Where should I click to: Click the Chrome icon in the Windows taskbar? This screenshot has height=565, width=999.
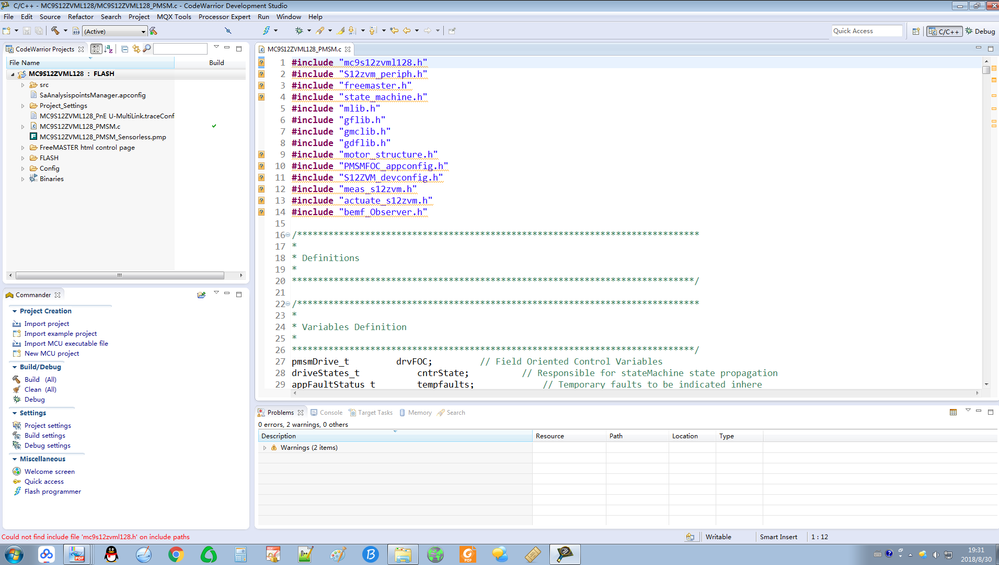coord(176,554)
